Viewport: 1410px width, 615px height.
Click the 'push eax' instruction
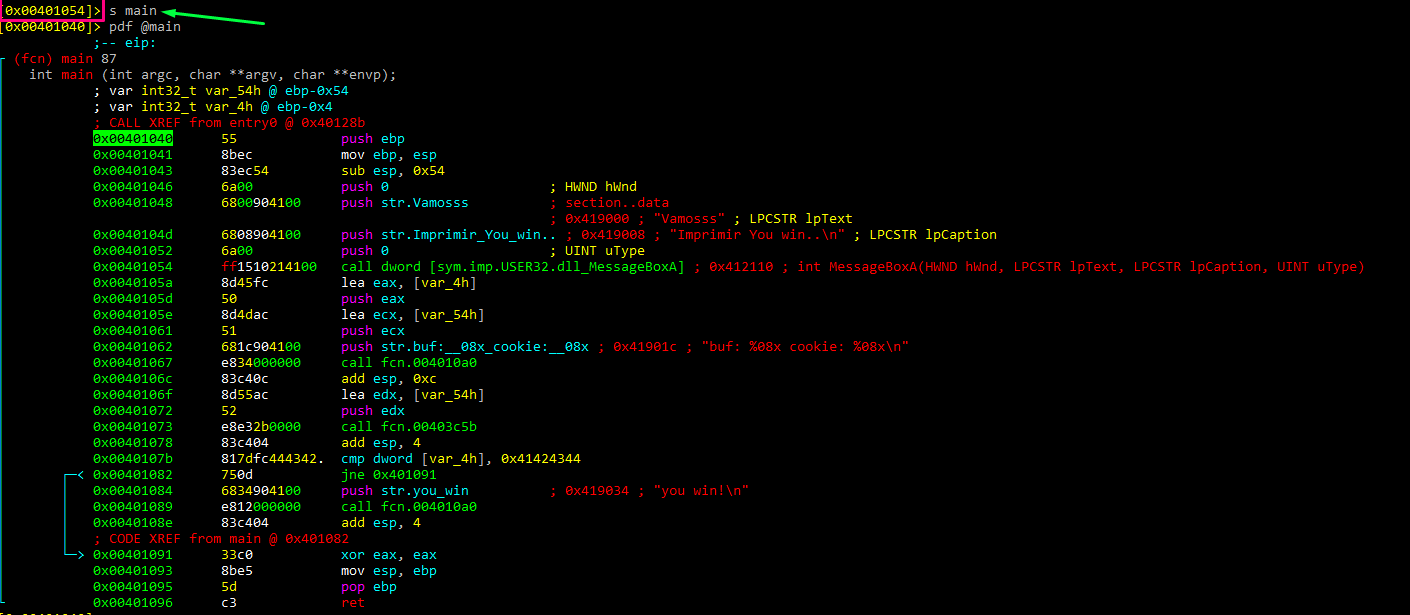[x=373, y=298]
